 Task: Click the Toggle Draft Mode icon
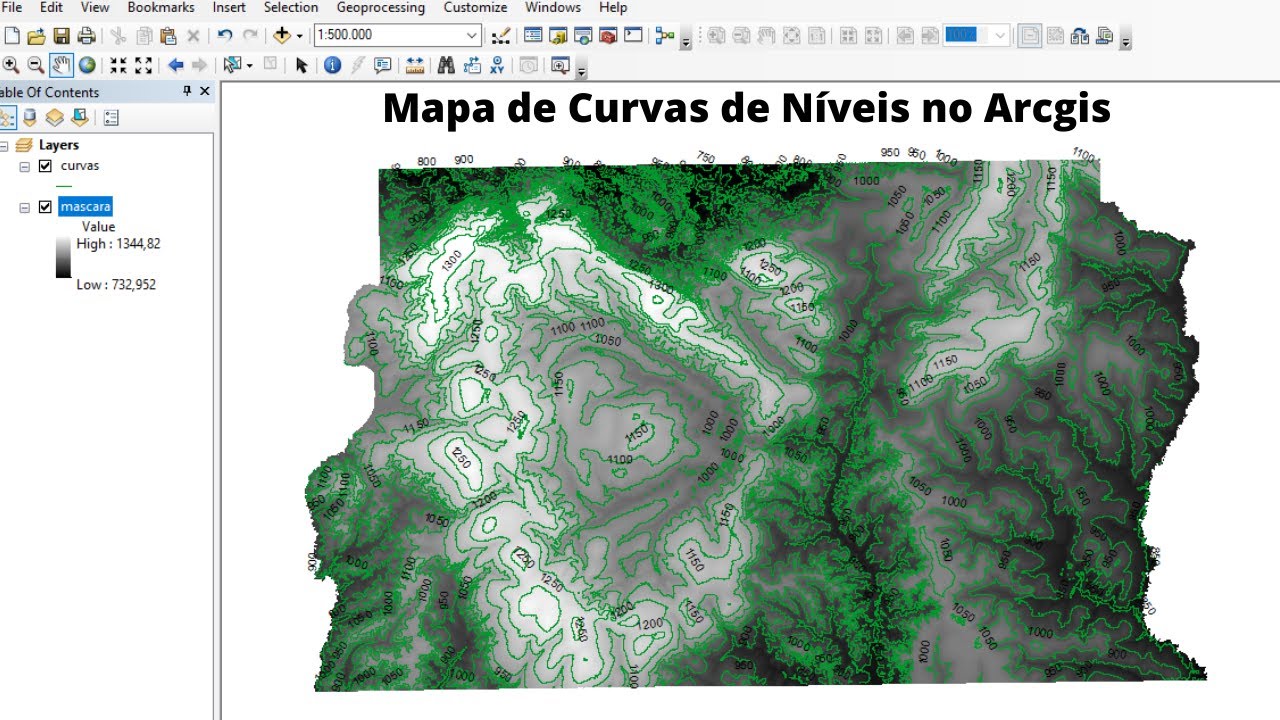pos(1029,36)
